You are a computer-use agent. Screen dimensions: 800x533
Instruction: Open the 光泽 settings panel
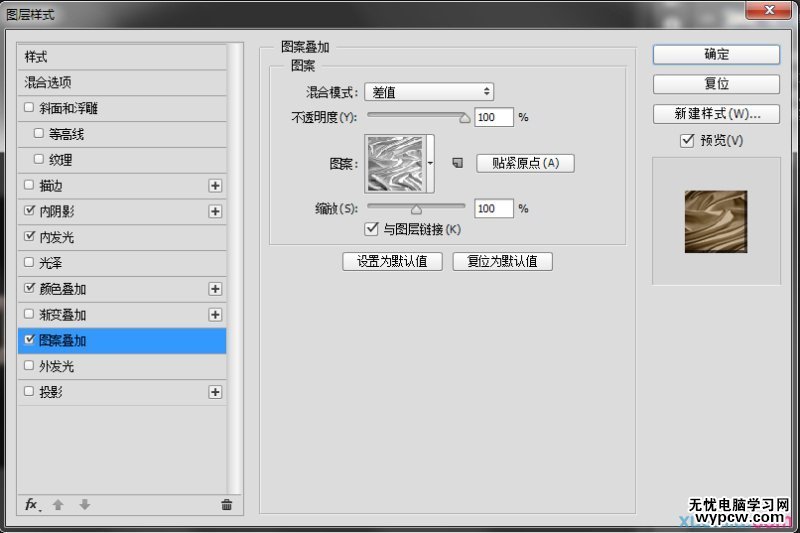(x=51, y=263)
